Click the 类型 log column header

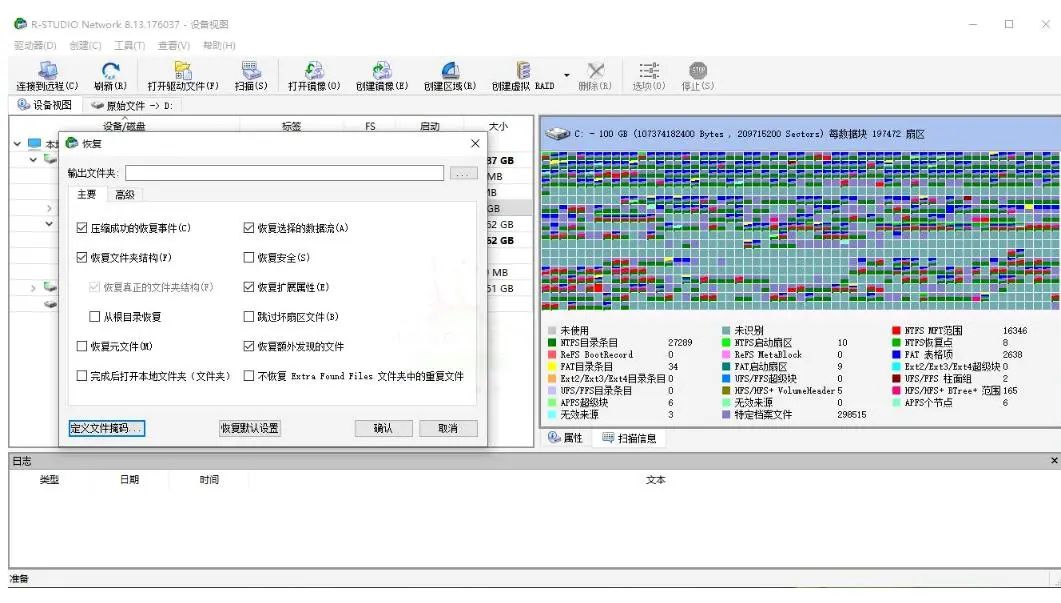[49, 479]
